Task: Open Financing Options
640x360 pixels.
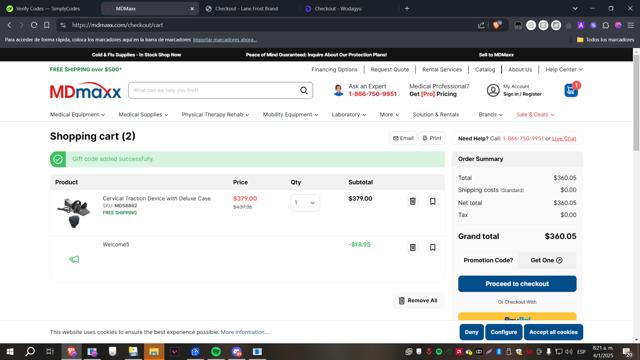Action: pos(334,69)
